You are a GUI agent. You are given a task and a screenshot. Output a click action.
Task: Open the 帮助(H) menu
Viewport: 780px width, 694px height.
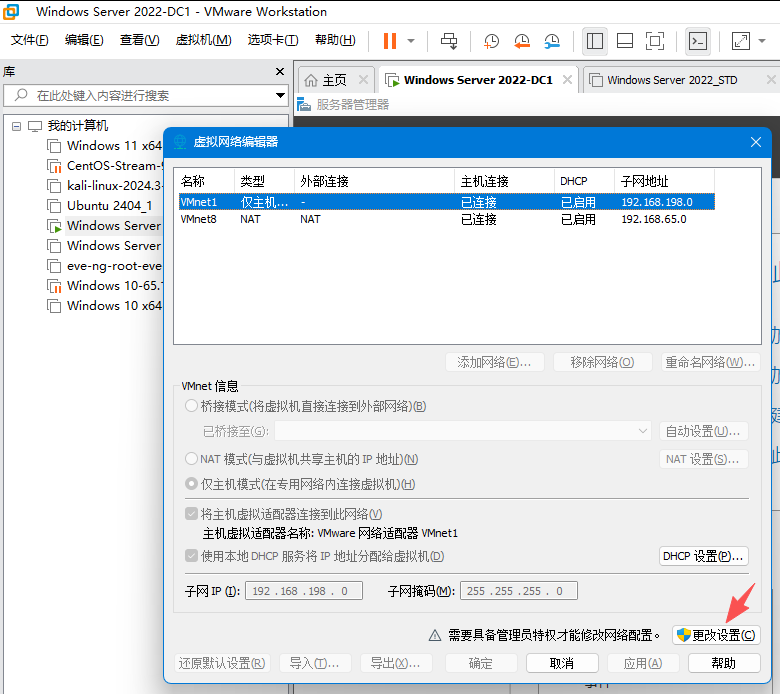pos(335,40)
